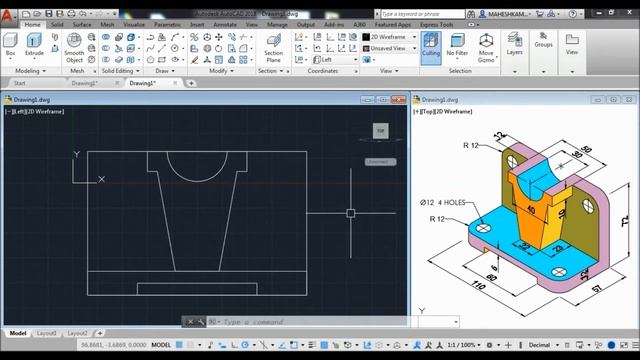Save the drawing from Quick Access
Screen dimensions: 640x360
pyautogui.click(x=49, y=14)
